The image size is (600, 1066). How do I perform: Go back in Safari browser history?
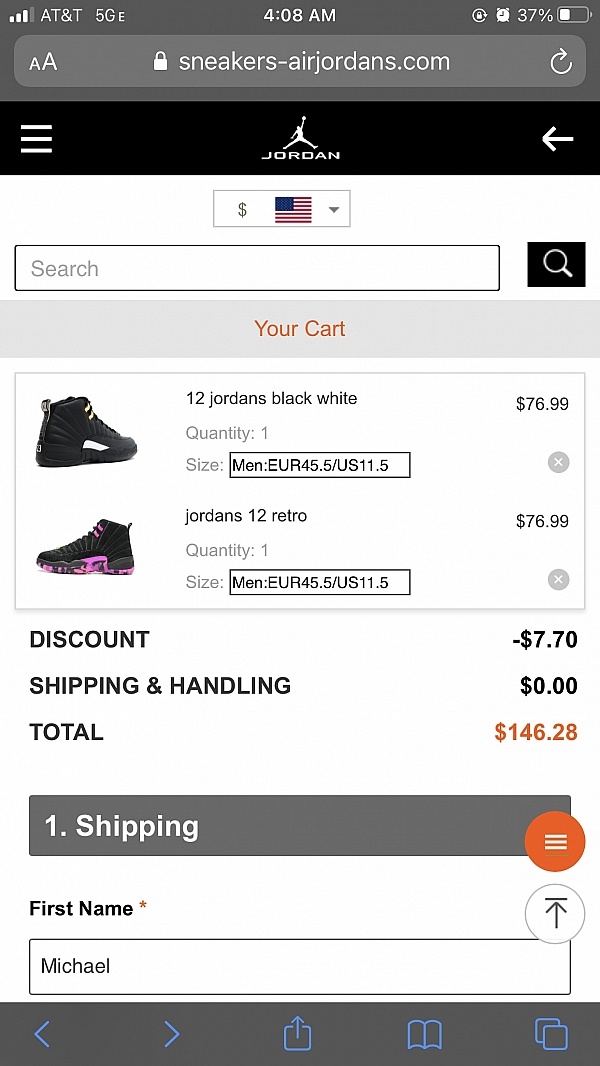42,1034
